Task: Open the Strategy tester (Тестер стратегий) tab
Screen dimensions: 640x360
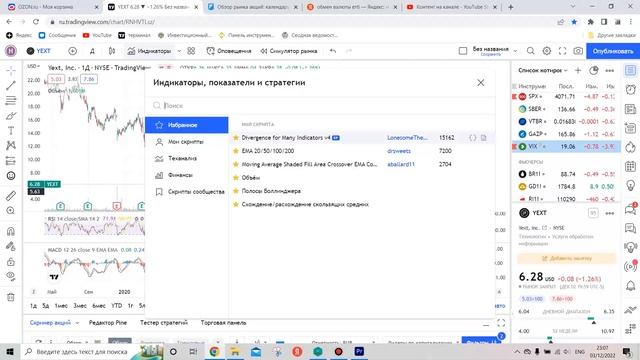Action: click(164, 323)
